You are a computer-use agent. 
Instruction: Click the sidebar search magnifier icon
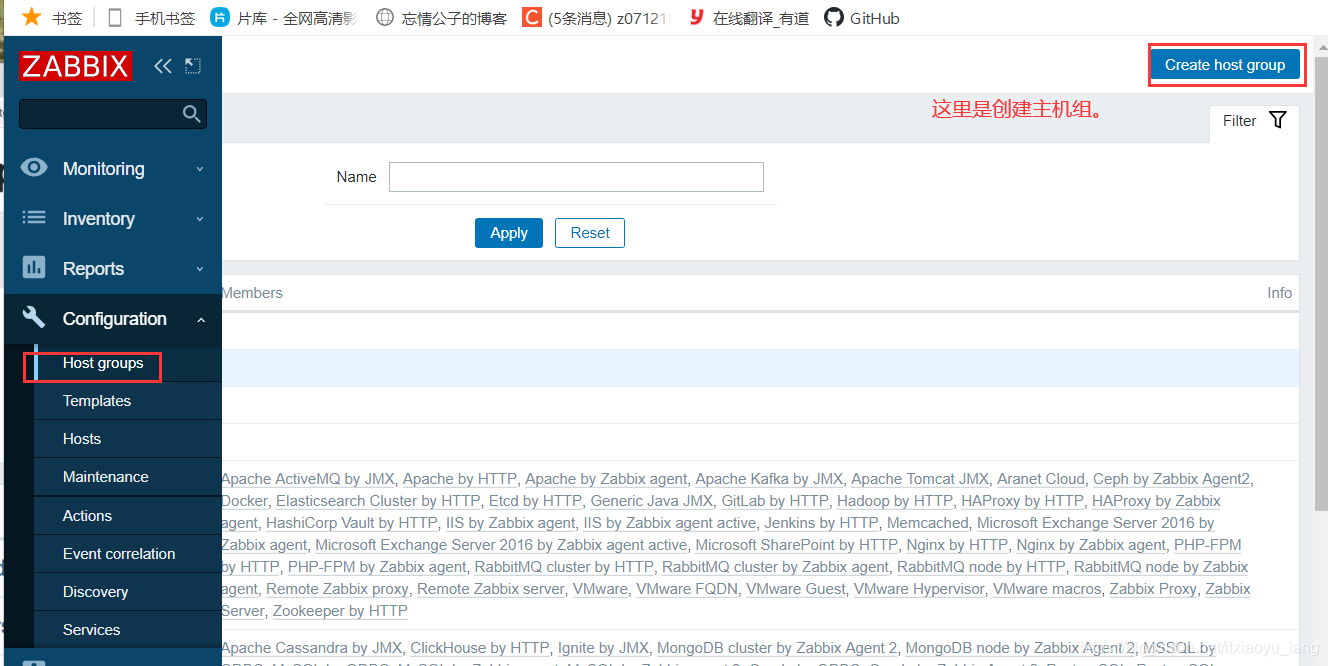[x=192, y=114]
